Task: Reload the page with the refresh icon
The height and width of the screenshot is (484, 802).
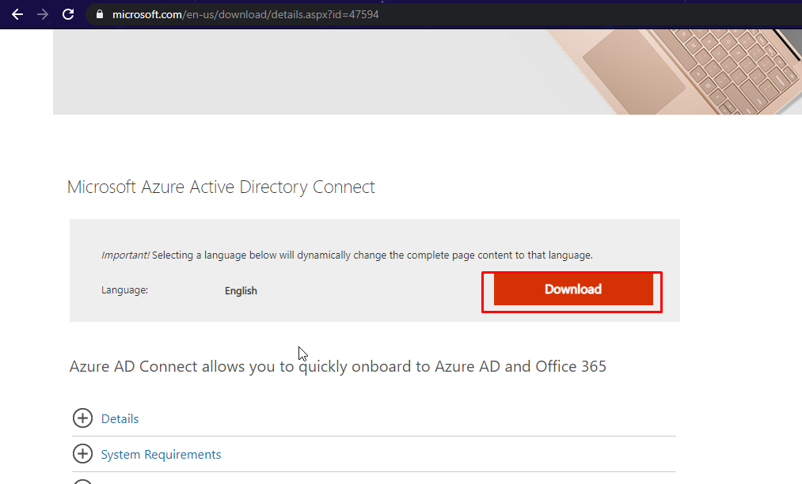Action: pyautogui.click(x=68, y=15)
